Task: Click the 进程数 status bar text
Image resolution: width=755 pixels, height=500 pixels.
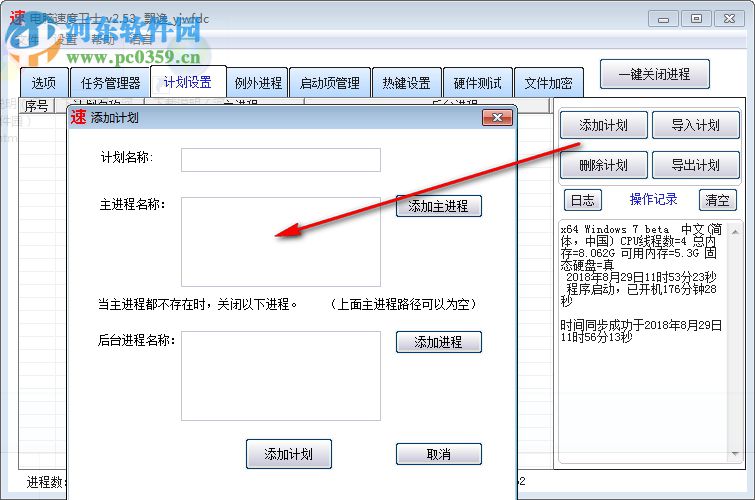Action: point(44,482)
